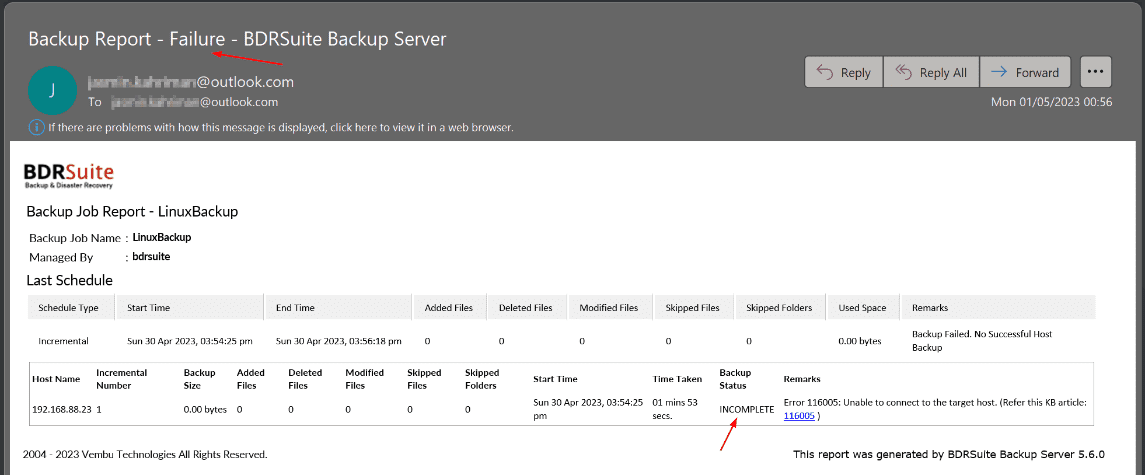This screenshot has width=1145, height=475.
Task: Open KB article link 116005
Action: [799, 416]
